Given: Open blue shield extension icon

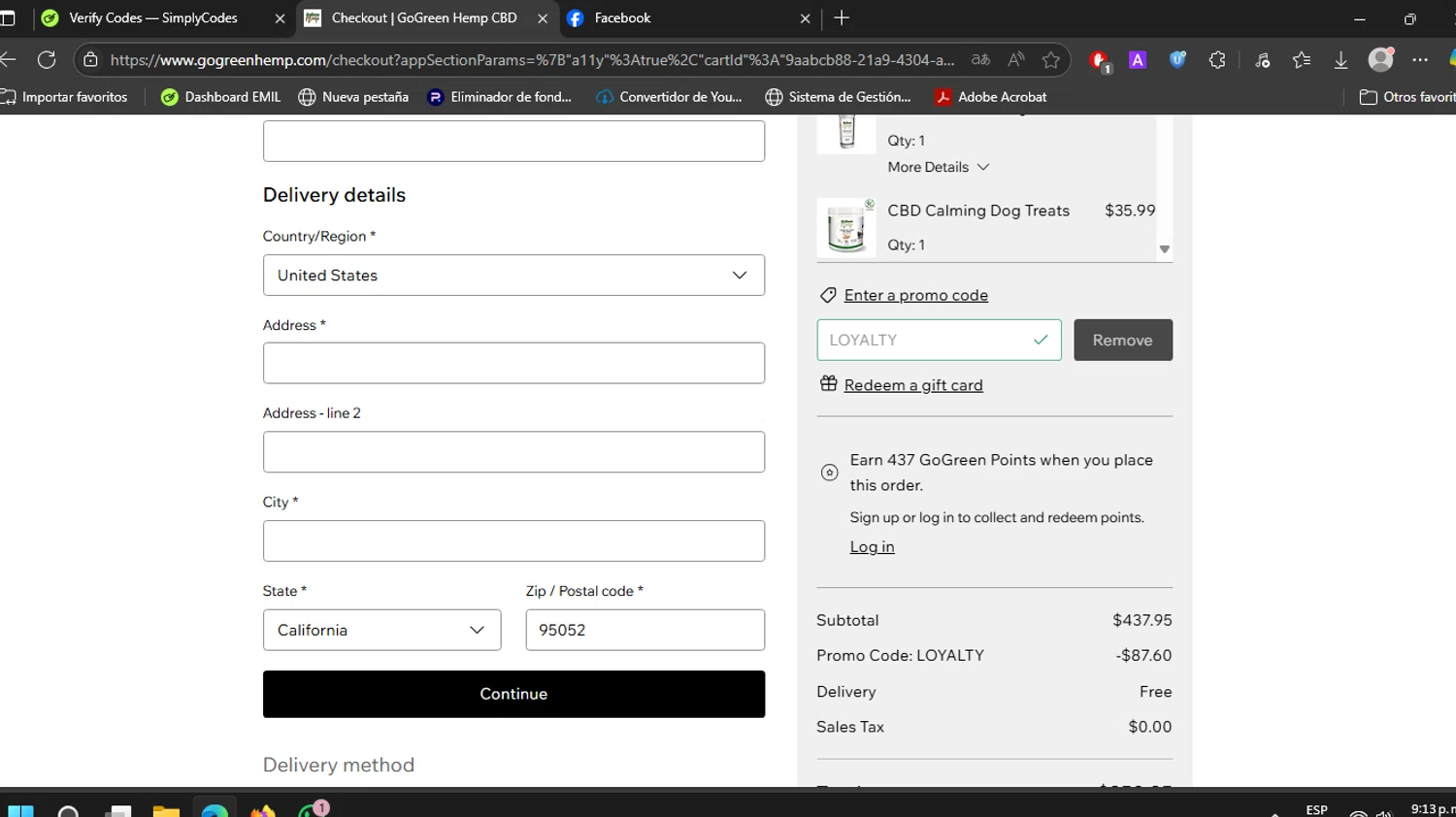Looking at the screenshot, I should click(x=1177, y=60).
